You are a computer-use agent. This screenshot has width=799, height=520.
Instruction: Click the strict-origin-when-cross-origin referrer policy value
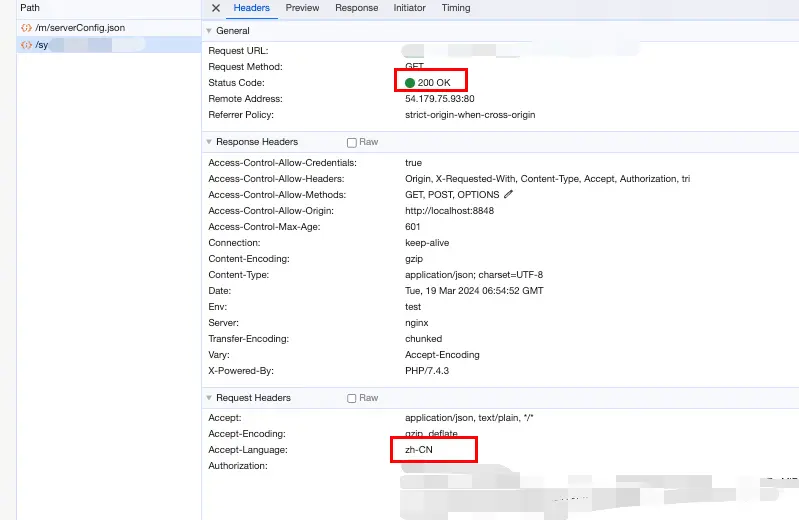click(470, 115)
